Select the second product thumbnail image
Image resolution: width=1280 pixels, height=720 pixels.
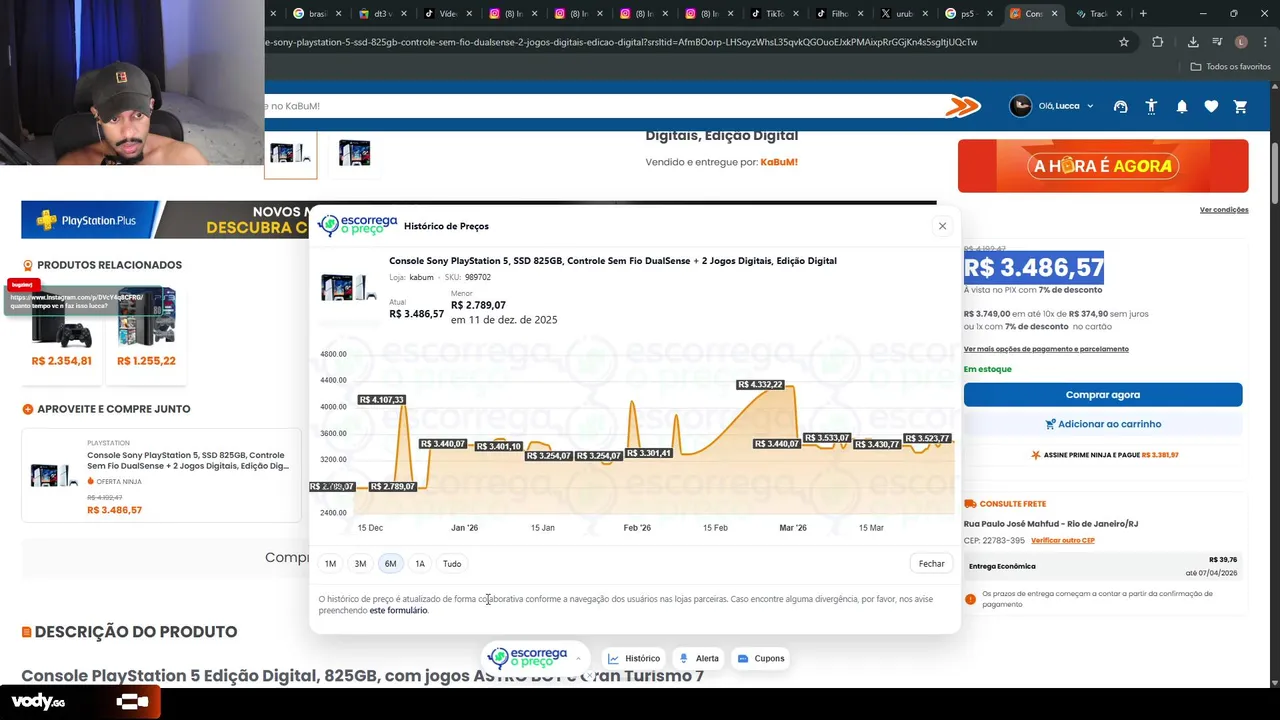point(354,153)
